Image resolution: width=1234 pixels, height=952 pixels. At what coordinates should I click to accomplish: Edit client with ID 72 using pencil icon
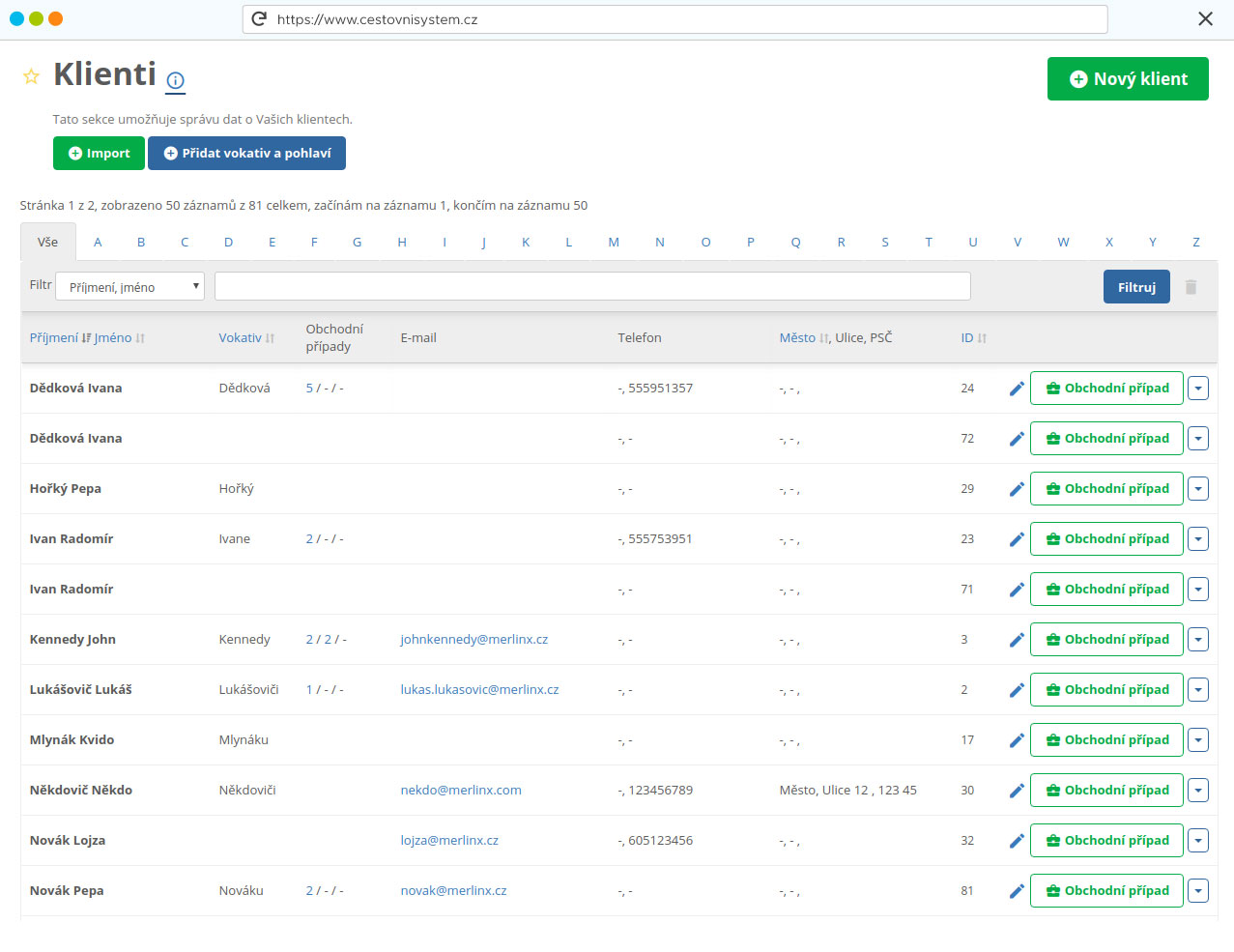[1017, 439]
